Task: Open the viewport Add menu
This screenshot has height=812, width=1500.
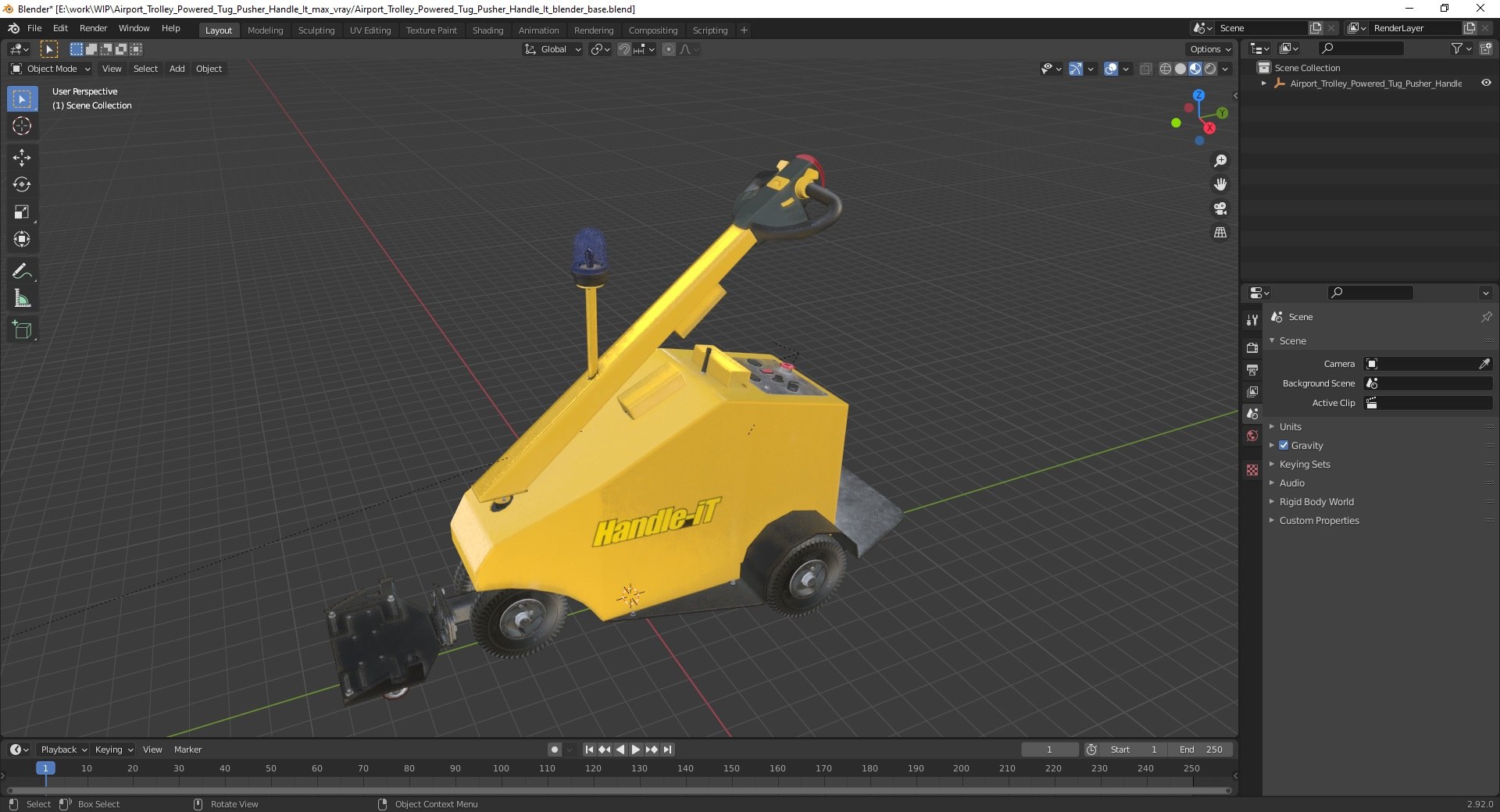Action: point(177,69)
